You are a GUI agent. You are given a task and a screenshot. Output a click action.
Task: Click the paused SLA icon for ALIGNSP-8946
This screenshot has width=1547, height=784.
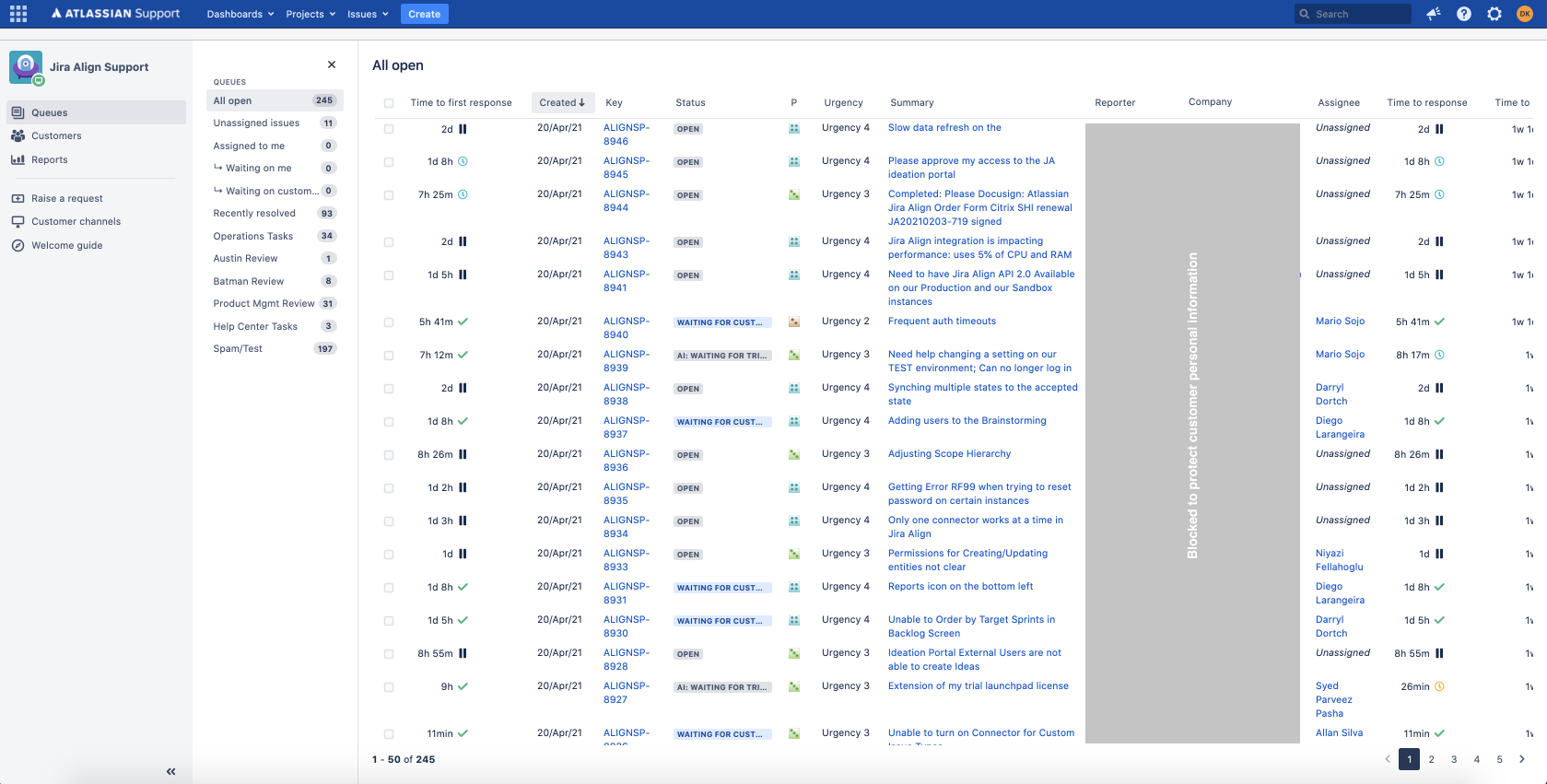(x=463, y=129)
